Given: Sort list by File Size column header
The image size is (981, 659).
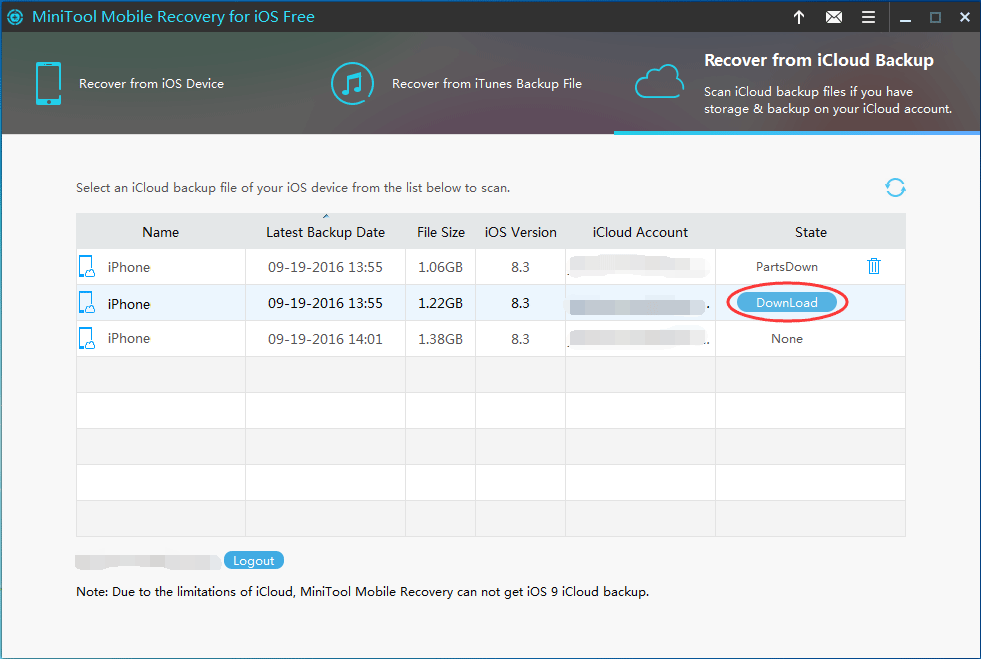Looking at the screenshot, I should (440, 232).
